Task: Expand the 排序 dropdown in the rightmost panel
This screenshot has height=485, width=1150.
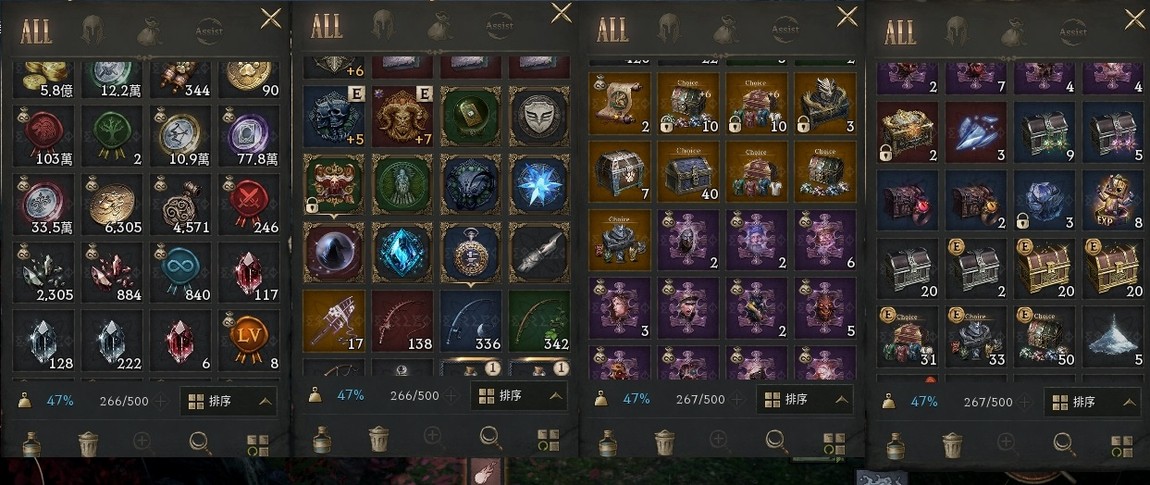Action: tap(1093, 401)
